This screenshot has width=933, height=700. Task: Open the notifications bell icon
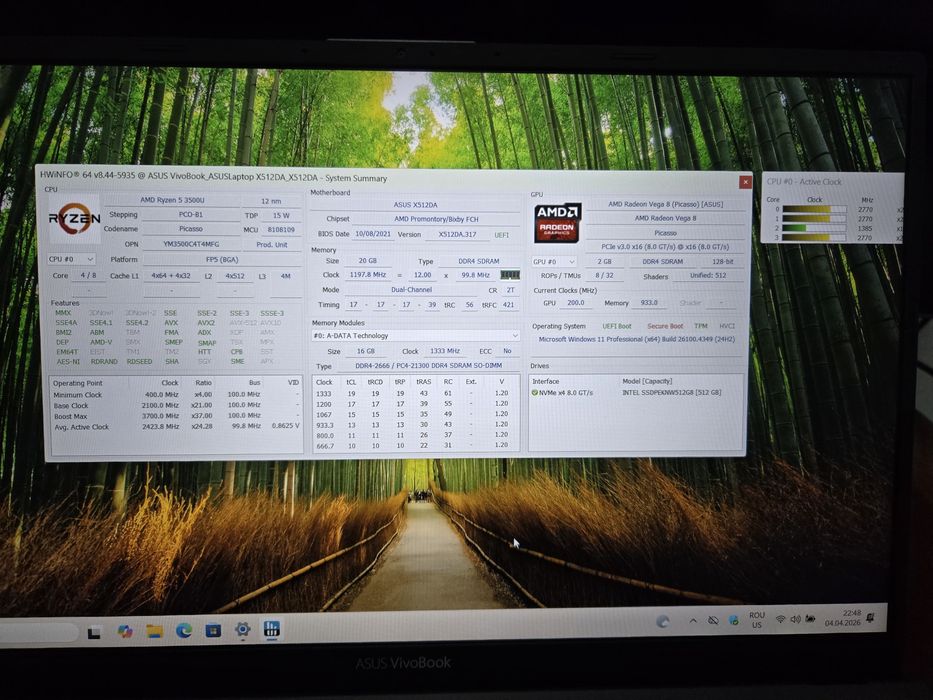click(x=871, y=617)
